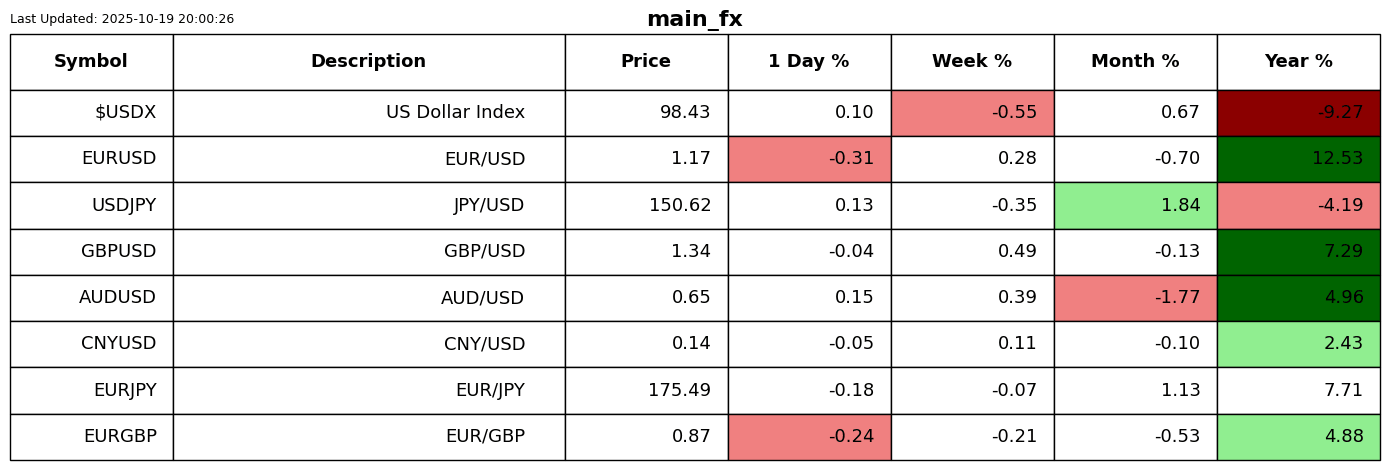Click the red -0.24 EURGBP cell

coord(809,437)
